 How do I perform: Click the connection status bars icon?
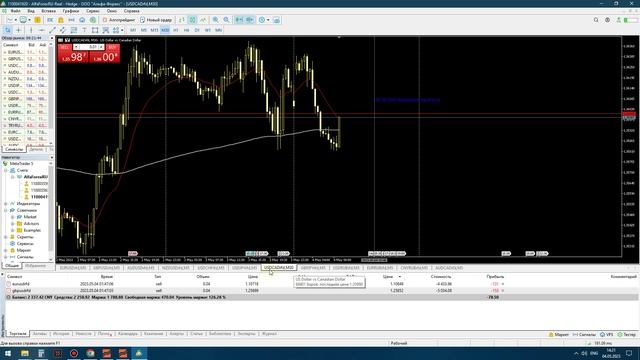631,20
